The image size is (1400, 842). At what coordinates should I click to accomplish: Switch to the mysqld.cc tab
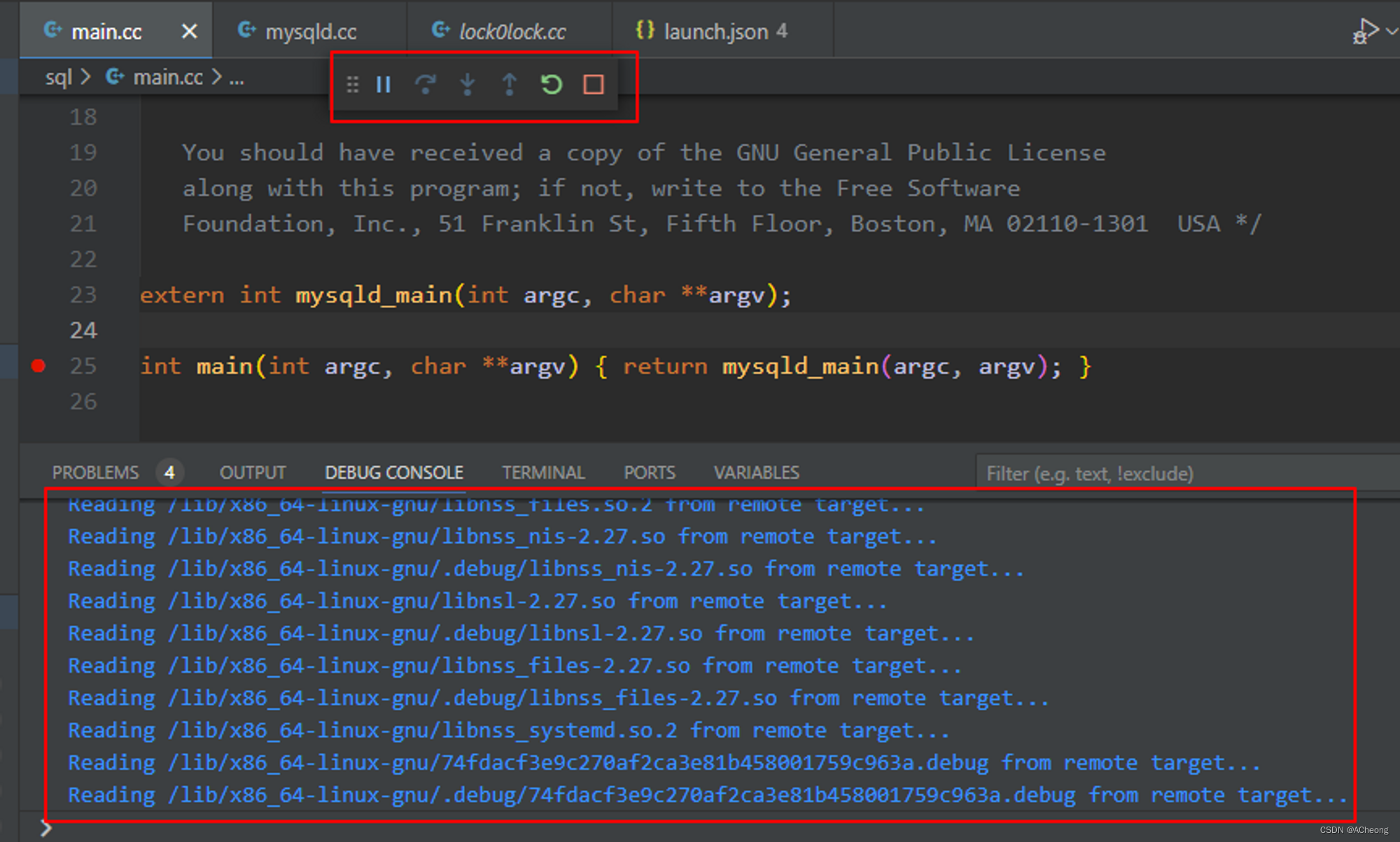click(310, 31)
